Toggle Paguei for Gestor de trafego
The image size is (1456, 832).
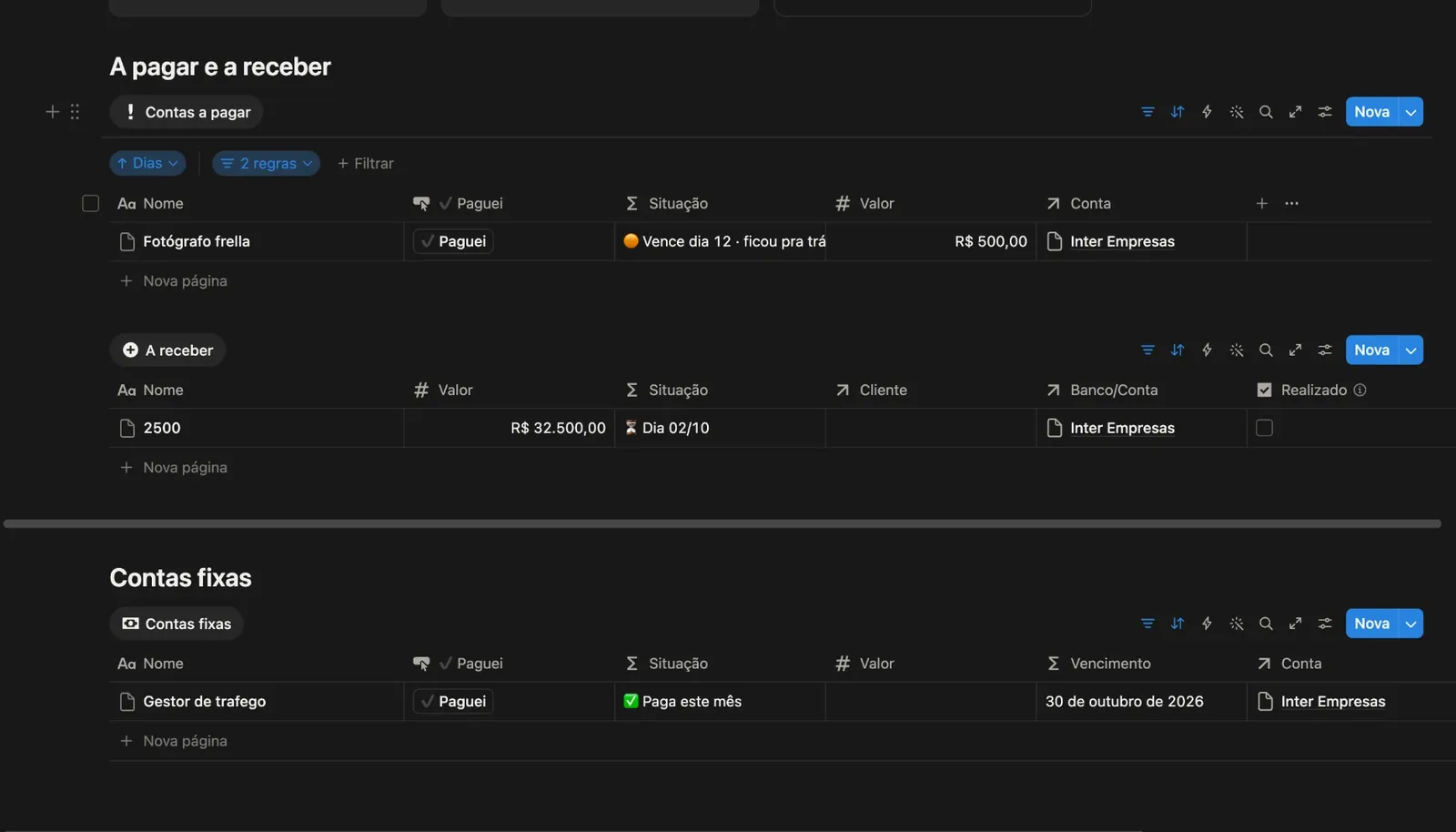coord(453,702)
